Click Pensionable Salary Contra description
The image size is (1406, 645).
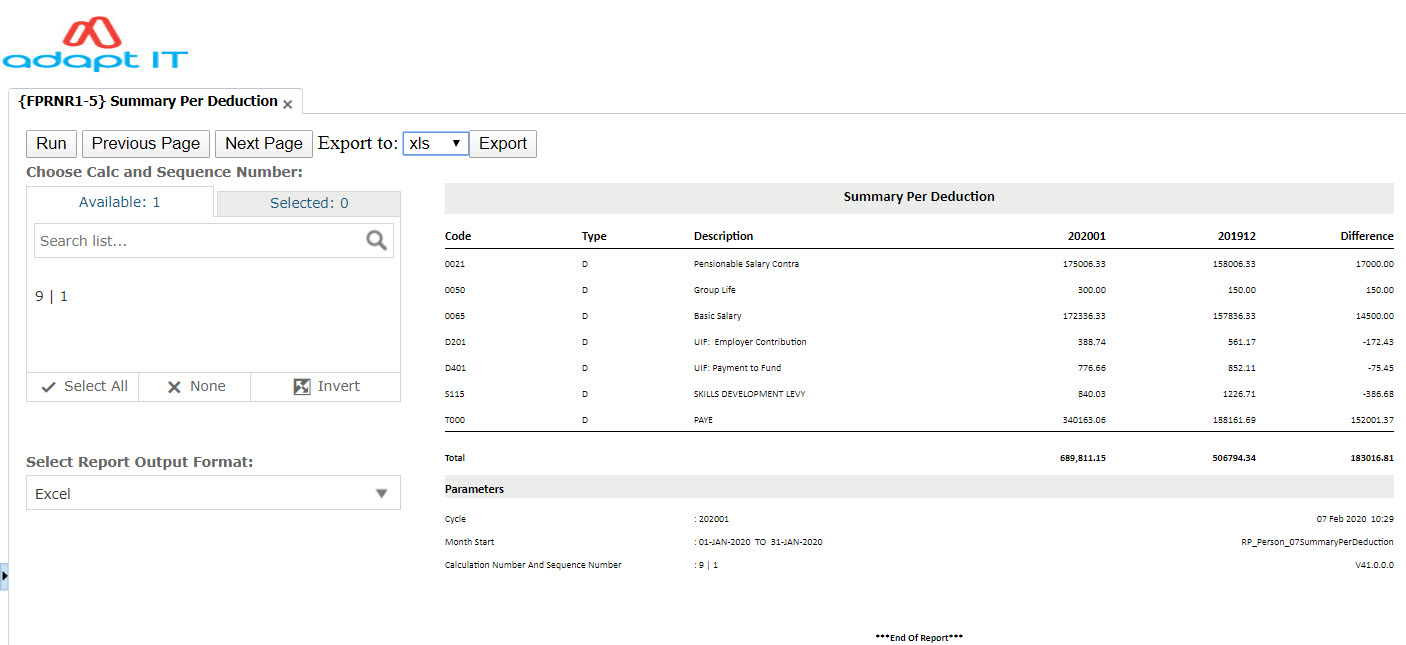[x=746, y=264]
